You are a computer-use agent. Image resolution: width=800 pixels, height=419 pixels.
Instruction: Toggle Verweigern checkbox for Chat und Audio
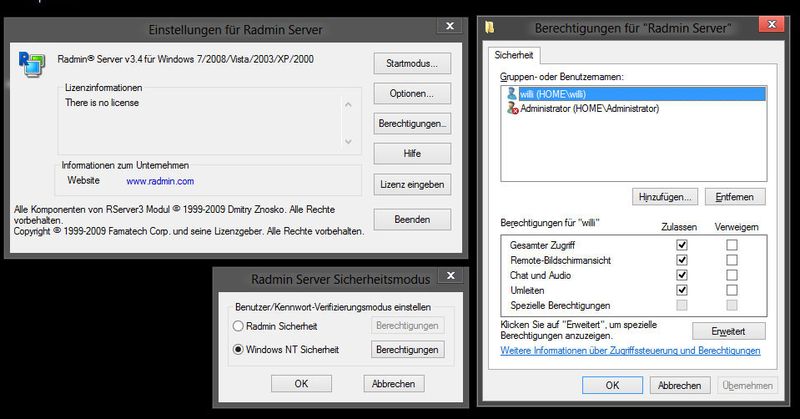732,275
